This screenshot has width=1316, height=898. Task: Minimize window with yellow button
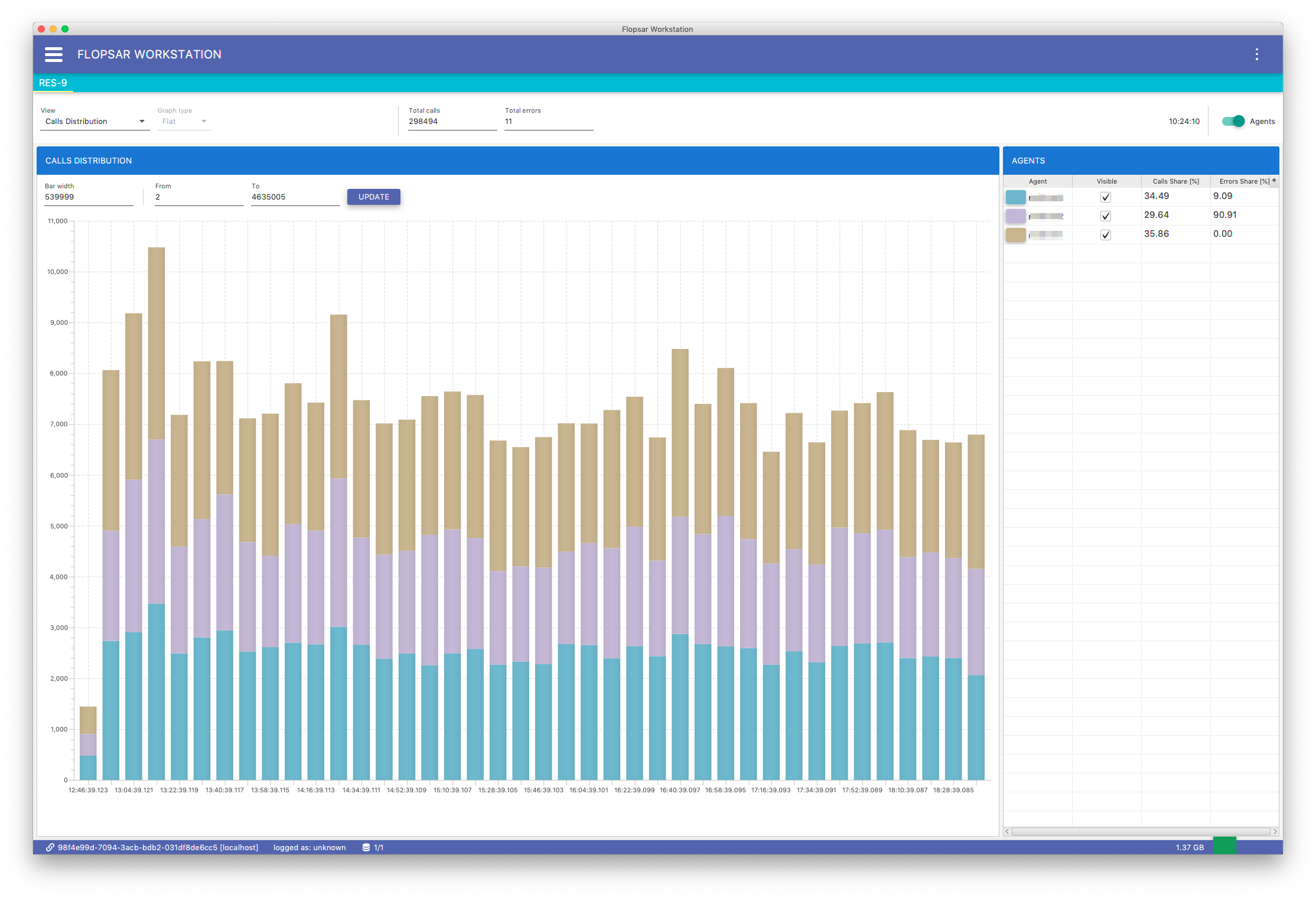(53, 29)
